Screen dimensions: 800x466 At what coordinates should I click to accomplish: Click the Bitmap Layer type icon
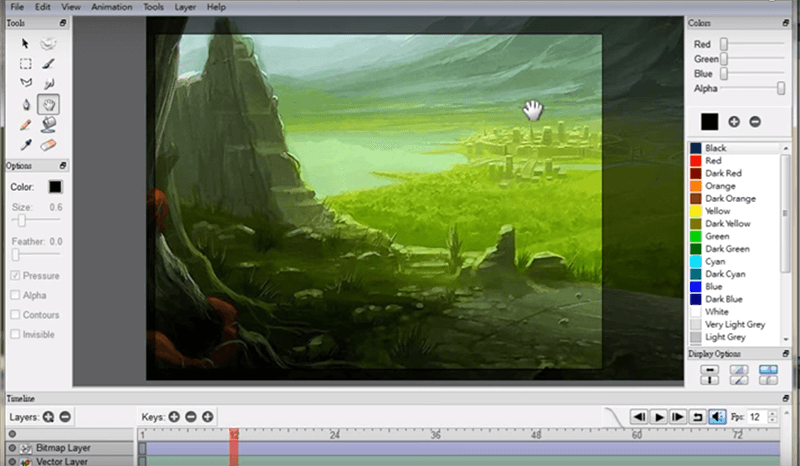pos(26,448)
